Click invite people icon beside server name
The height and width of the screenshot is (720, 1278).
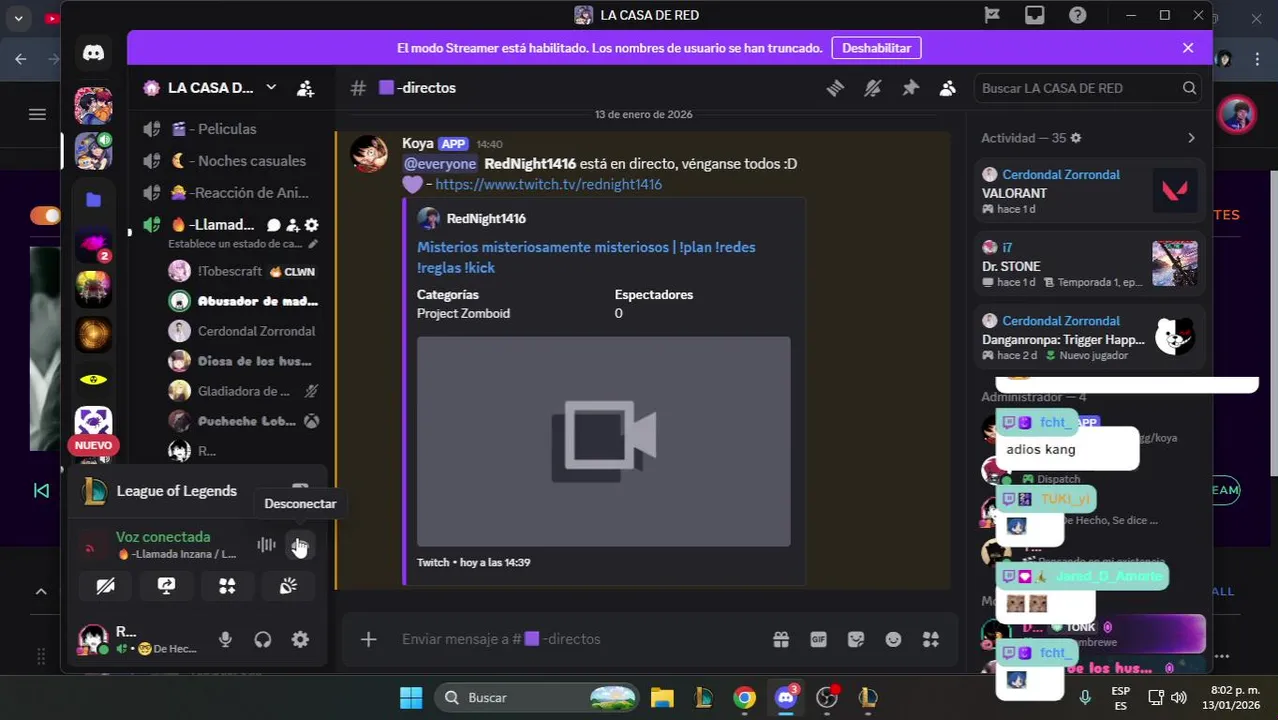pyautogui.click(x=306, y=88)
